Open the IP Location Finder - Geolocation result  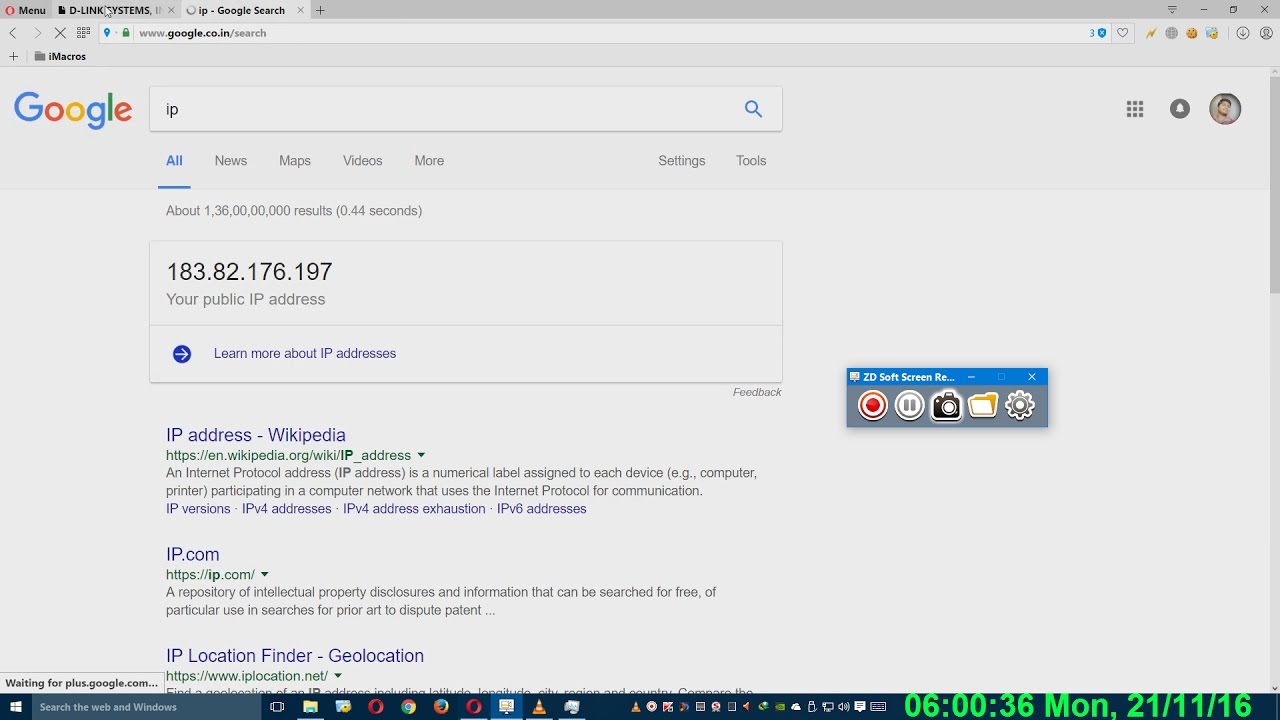click(295, 656)
